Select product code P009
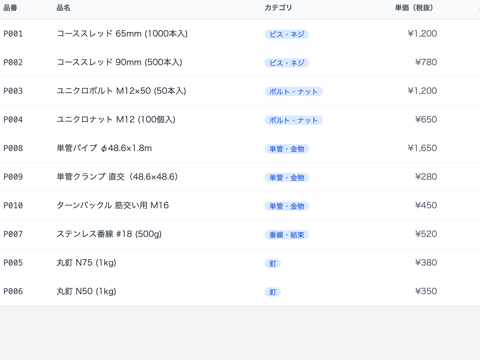The width and height of the screenshot is (480, 360). click(x=13, y=177)
